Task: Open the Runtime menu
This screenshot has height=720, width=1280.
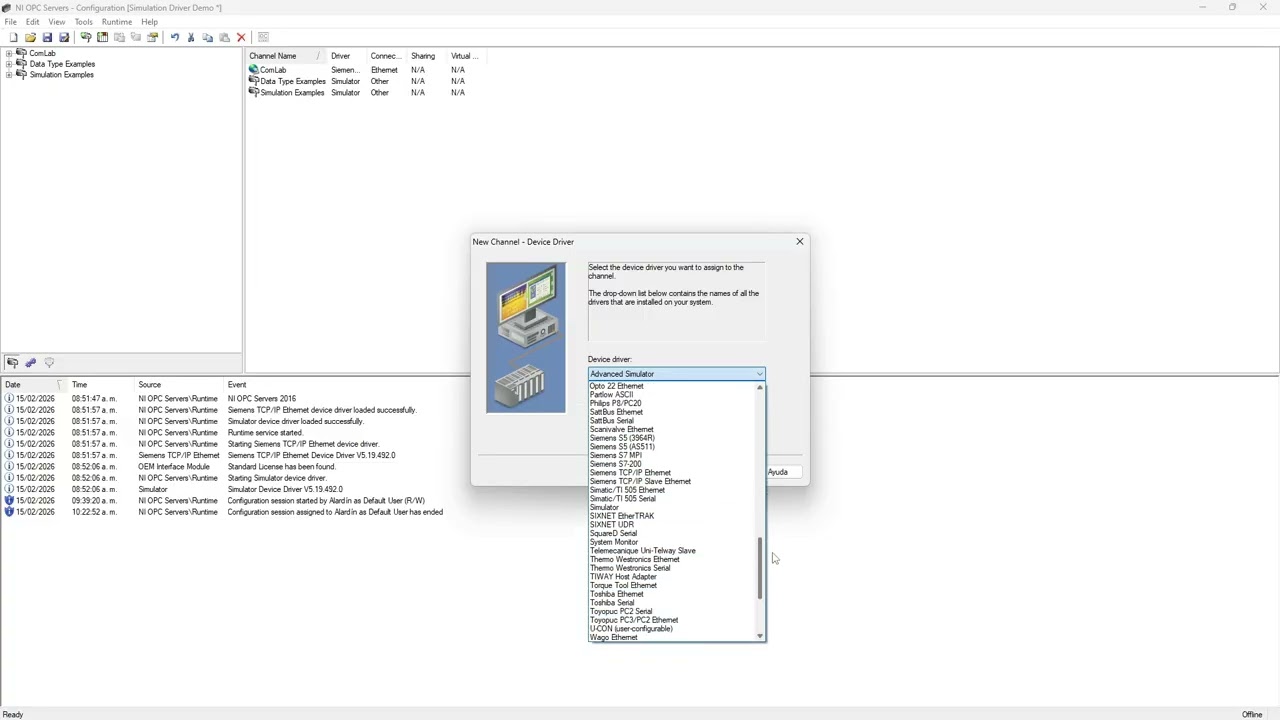Action: coord(116,22)
